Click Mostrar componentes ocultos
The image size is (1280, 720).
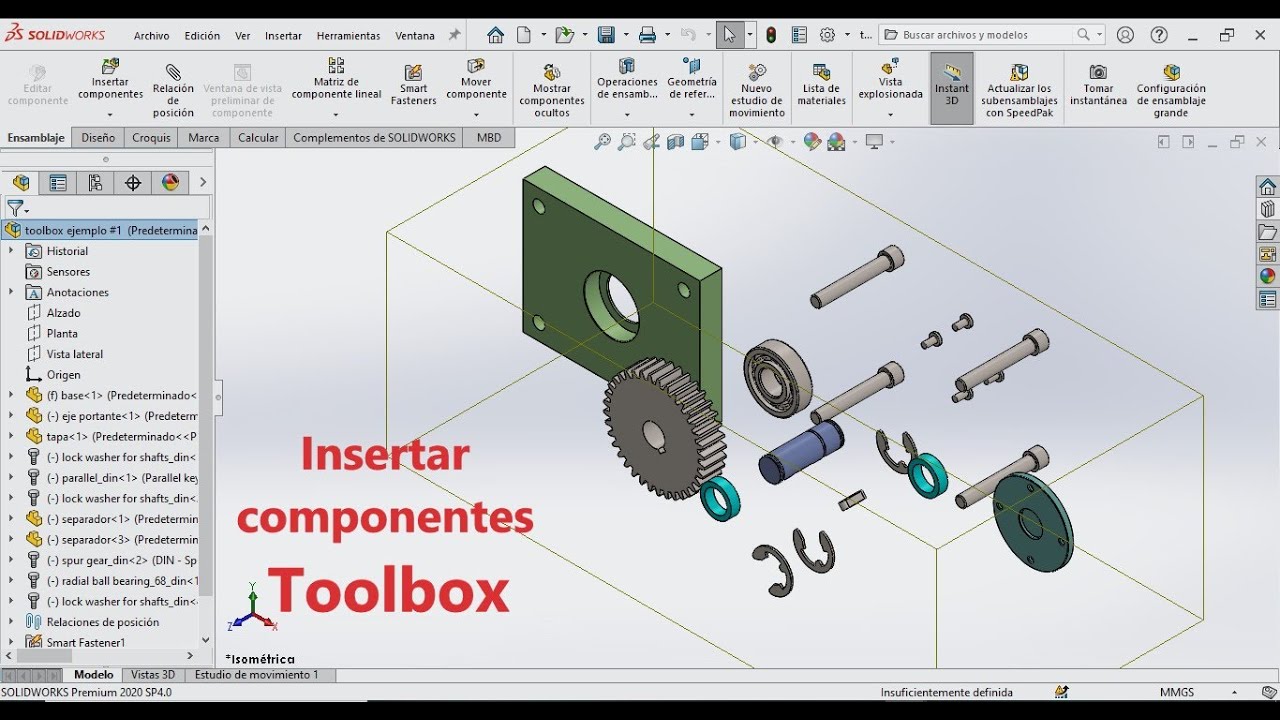(552, 91)
